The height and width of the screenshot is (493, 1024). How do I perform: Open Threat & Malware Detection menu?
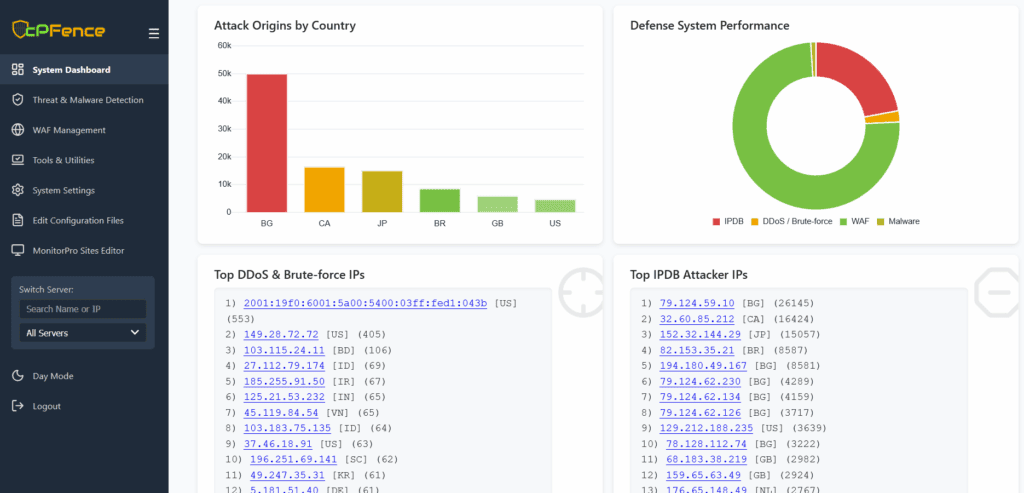pyautogui.click(x=88, y=100)
